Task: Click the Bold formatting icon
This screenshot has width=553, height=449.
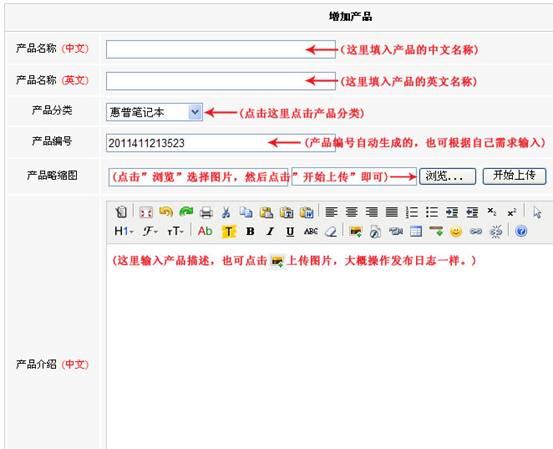Action: click(250, 231)
